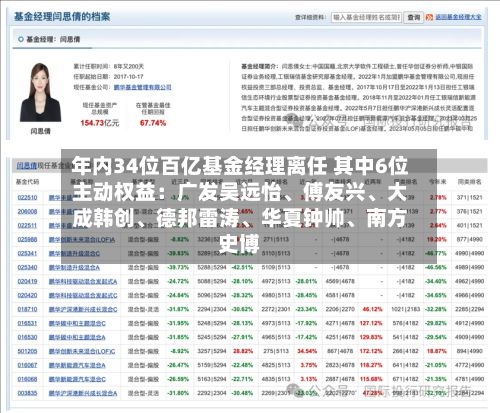Click the 46.12% return value
Screen dimensions: 500x413
tap(372, 310)
